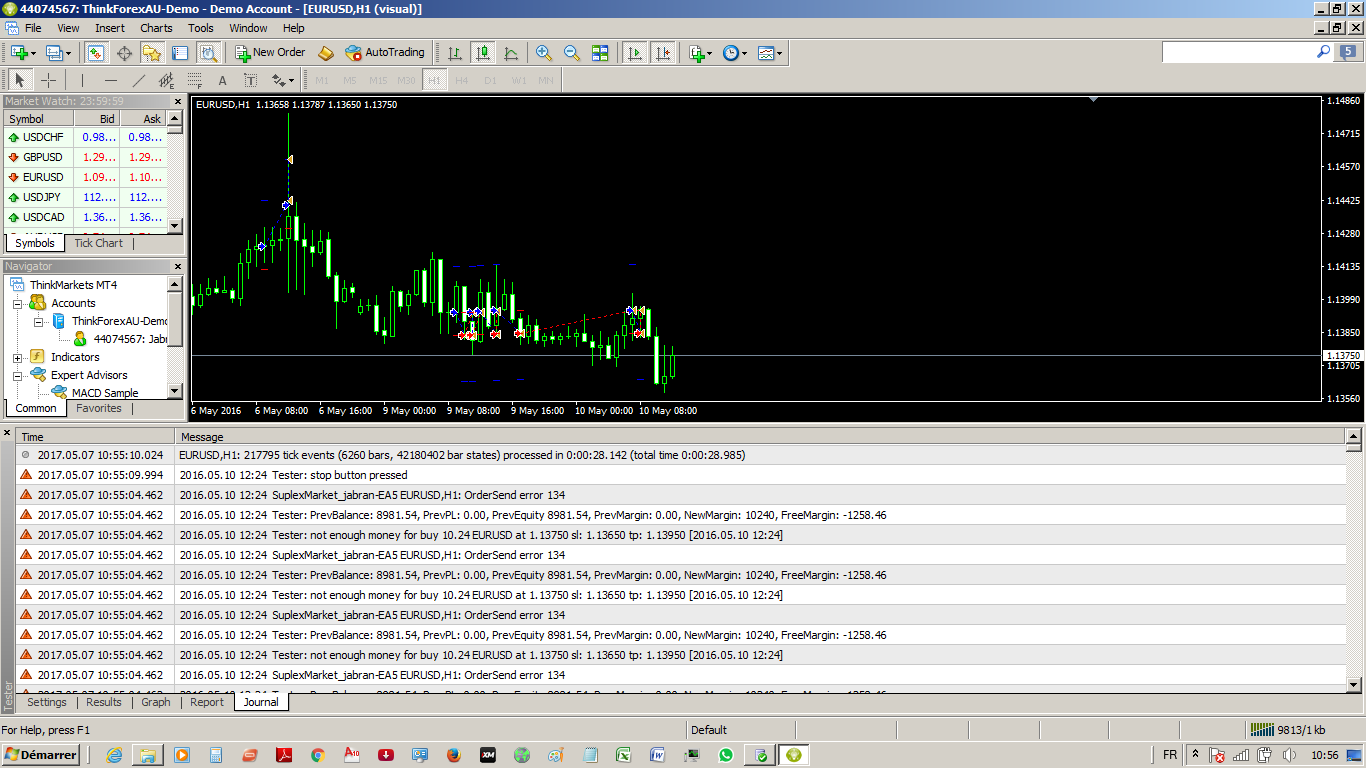1366x768 pixels.
Task: Switch to the tester Graph tab
Action: tap(156, 702)
